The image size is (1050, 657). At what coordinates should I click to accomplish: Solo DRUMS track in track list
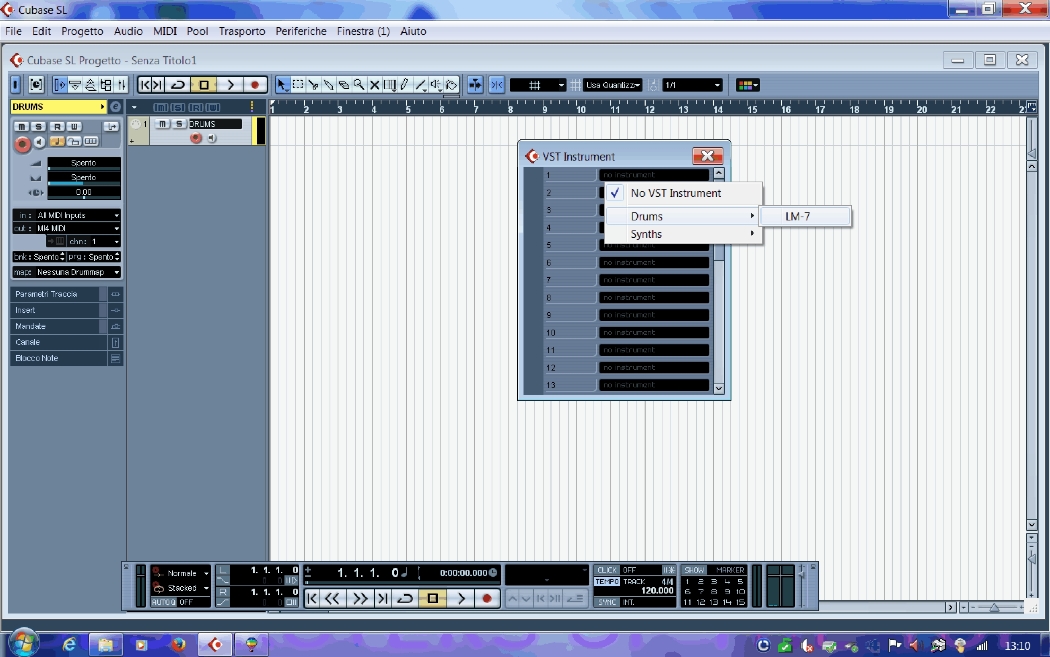(x=178, y=124)
